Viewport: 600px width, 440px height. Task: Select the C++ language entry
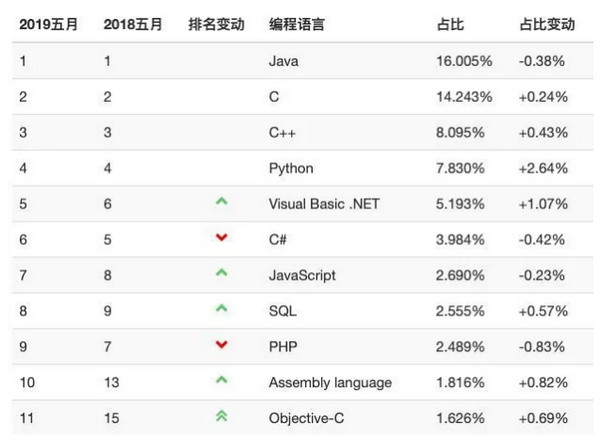point(283,132)
